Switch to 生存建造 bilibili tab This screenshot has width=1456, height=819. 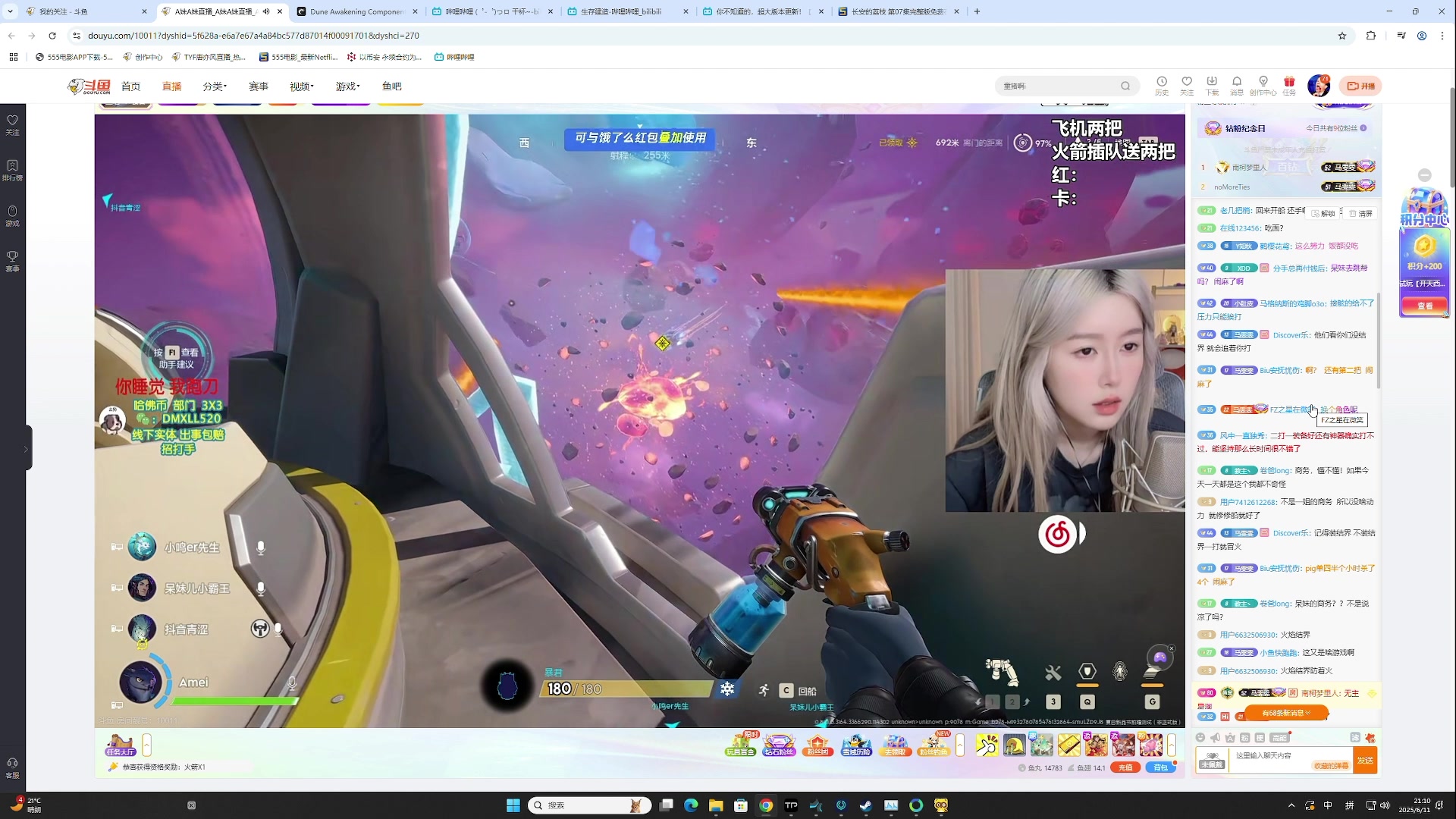coord(627,11)
